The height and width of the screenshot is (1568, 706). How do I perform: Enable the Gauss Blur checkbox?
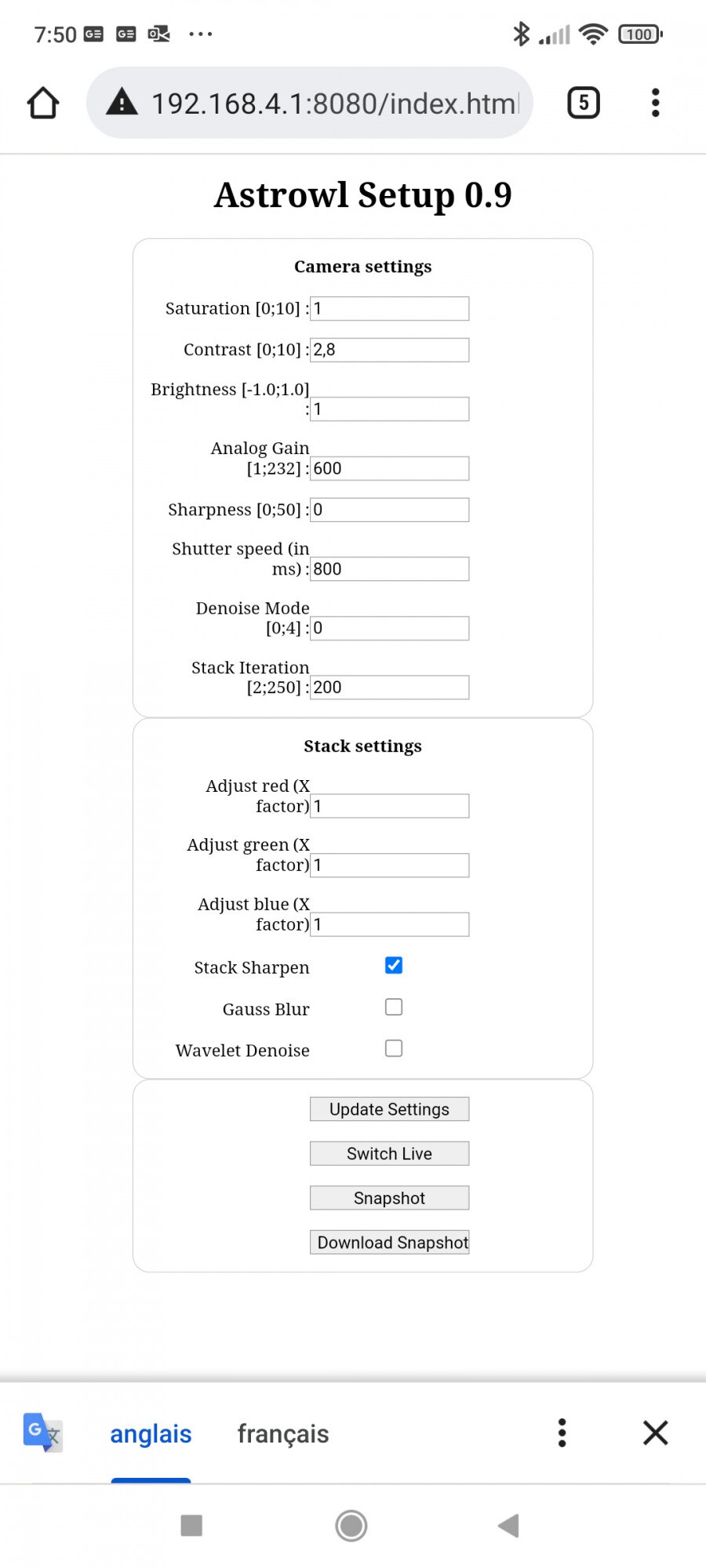394,1007
